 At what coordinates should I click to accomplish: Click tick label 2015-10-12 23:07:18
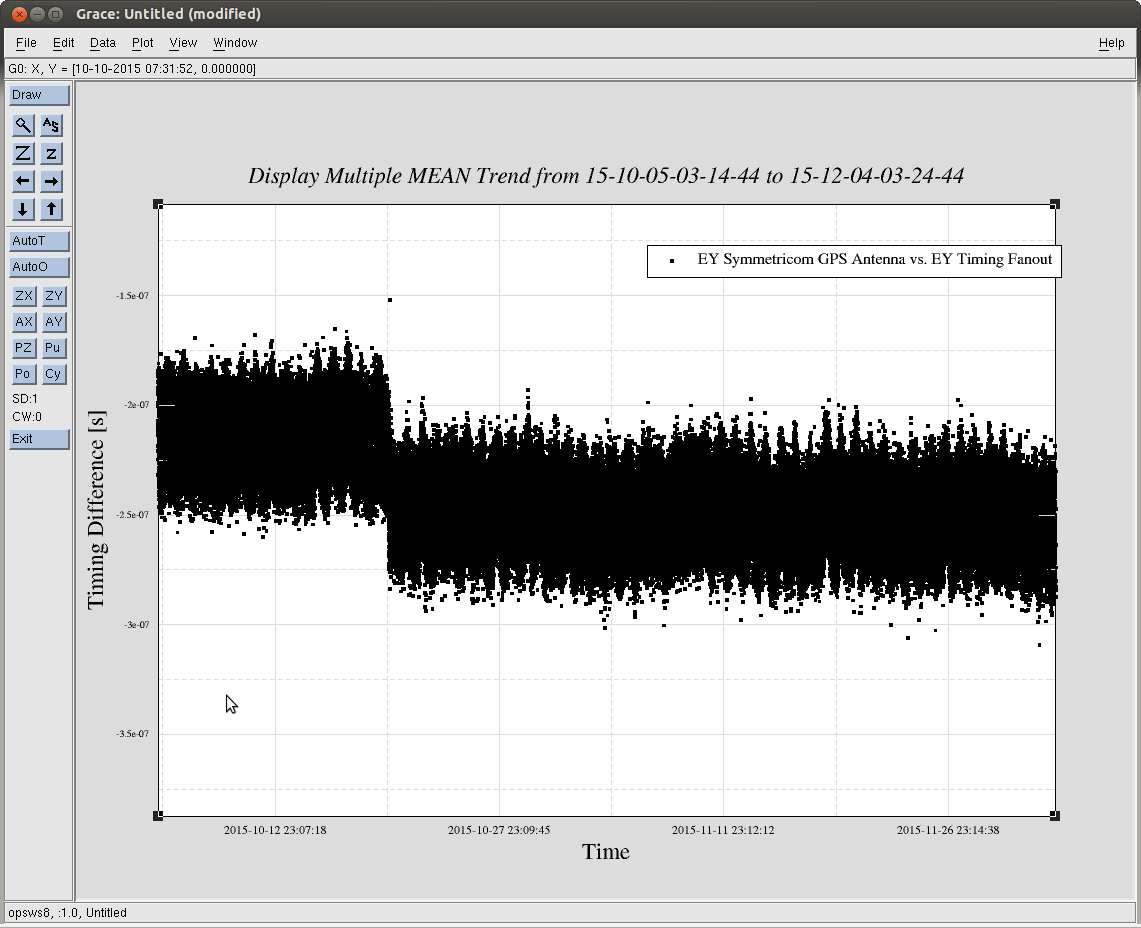click(x=275, y=830)
